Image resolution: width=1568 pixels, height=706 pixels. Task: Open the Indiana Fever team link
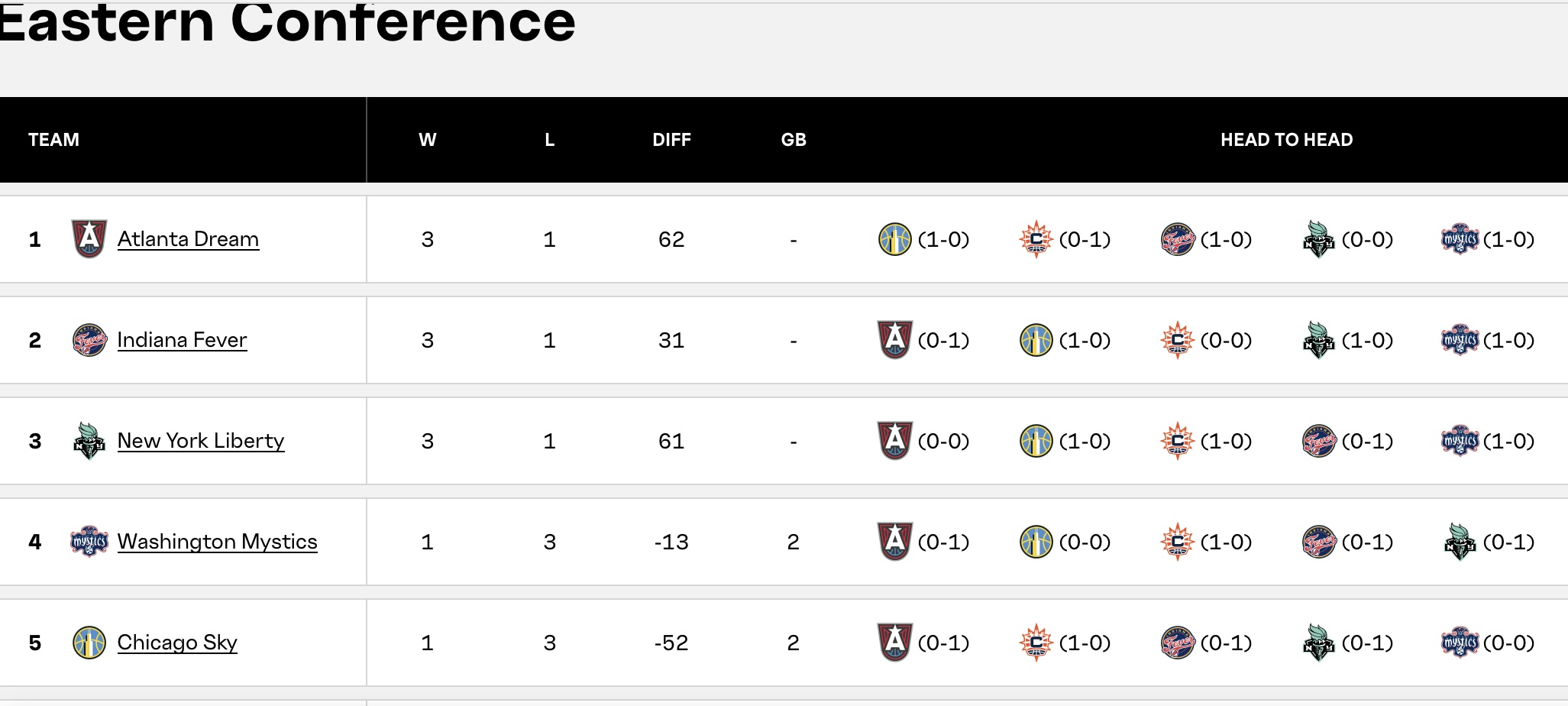tap(182, 340)
